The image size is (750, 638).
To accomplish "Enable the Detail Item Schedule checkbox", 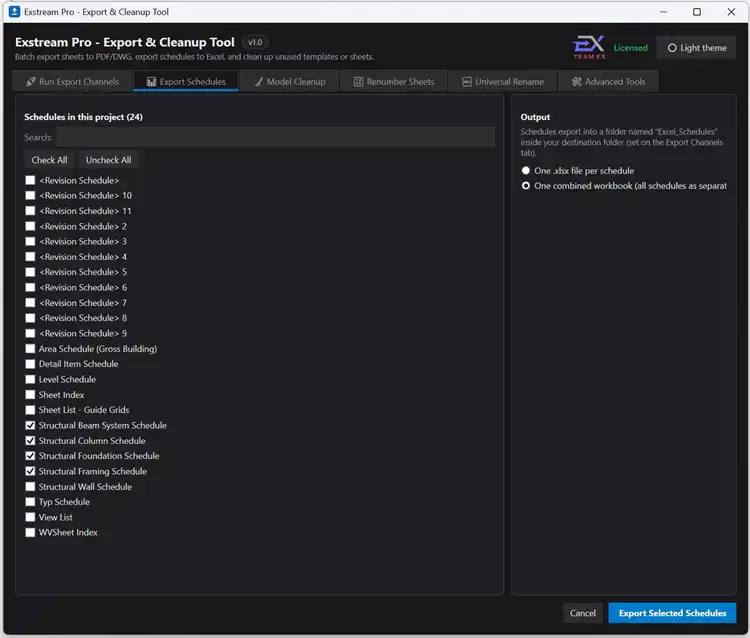I will coord(30,364).
